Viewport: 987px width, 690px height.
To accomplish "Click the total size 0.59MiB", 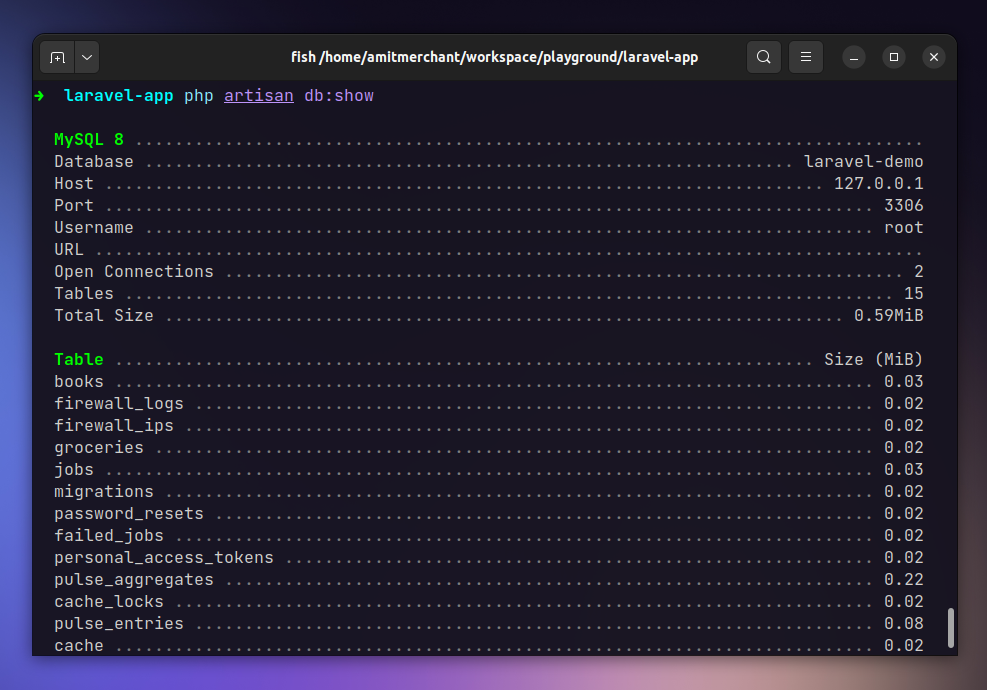I will tap(888, 315).
